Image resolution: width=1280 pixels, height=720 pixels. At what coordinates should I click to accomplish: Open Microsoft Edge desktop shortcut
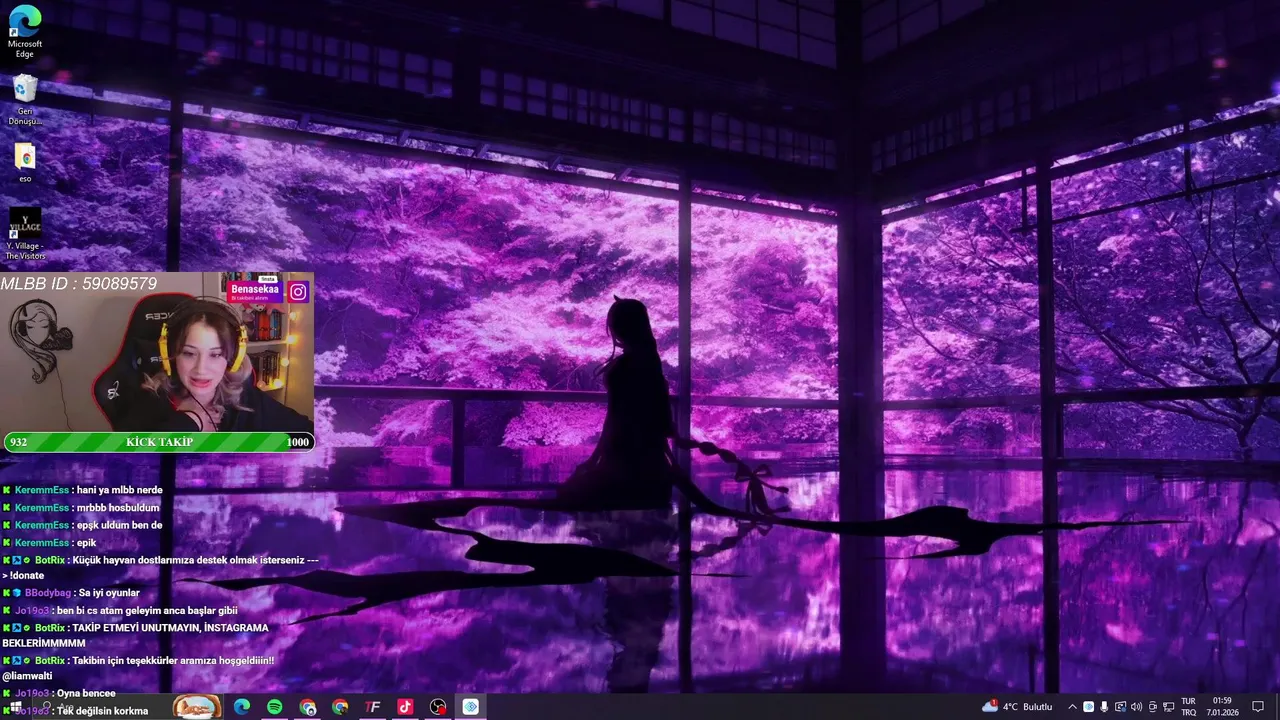click(25, 31)
